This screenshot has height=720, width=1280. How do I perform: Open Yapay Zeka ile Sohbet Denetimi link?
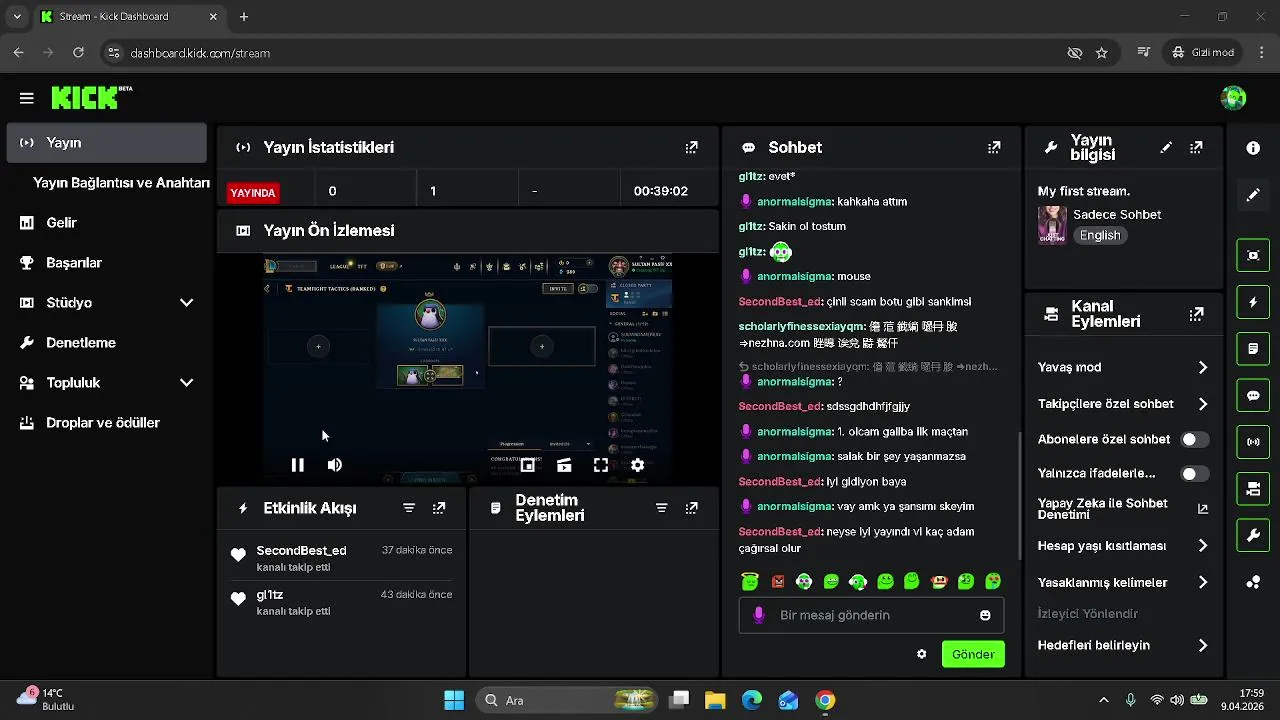(1123, 509)
